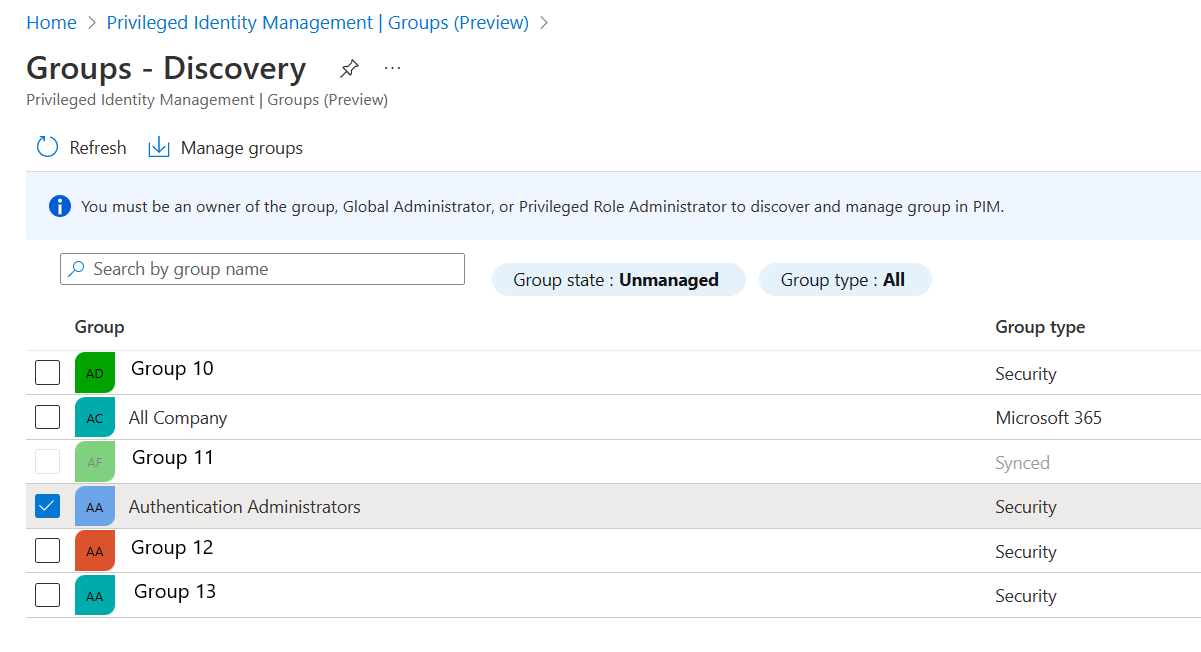The height and width of the screenshot is (652, 1201).
Task: Open the Group type All filter
Action: click(844, 280)
